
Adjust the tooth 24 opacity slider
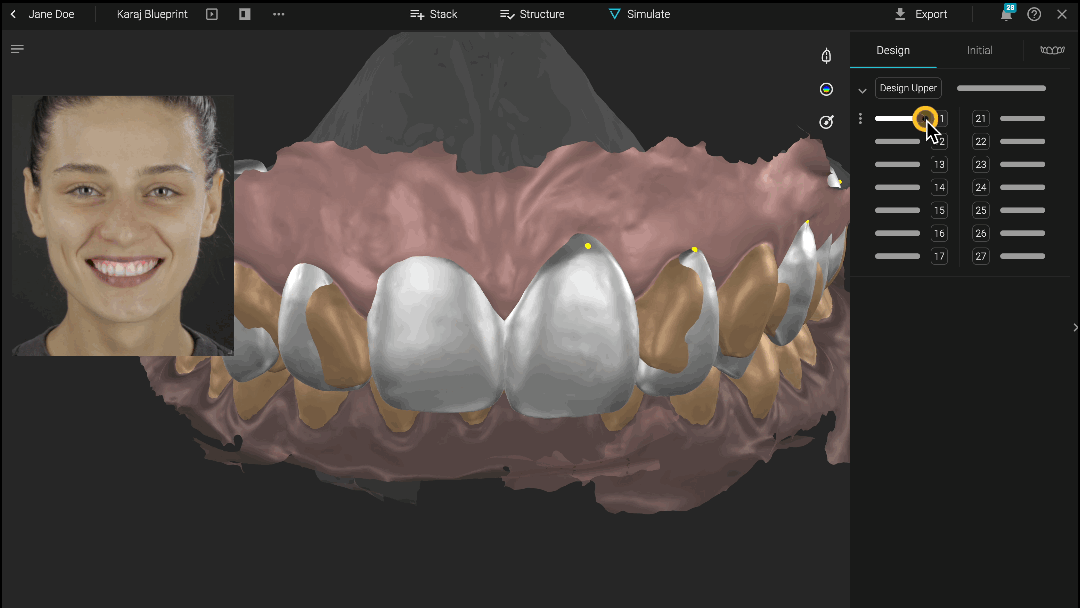coord(1022,187)
